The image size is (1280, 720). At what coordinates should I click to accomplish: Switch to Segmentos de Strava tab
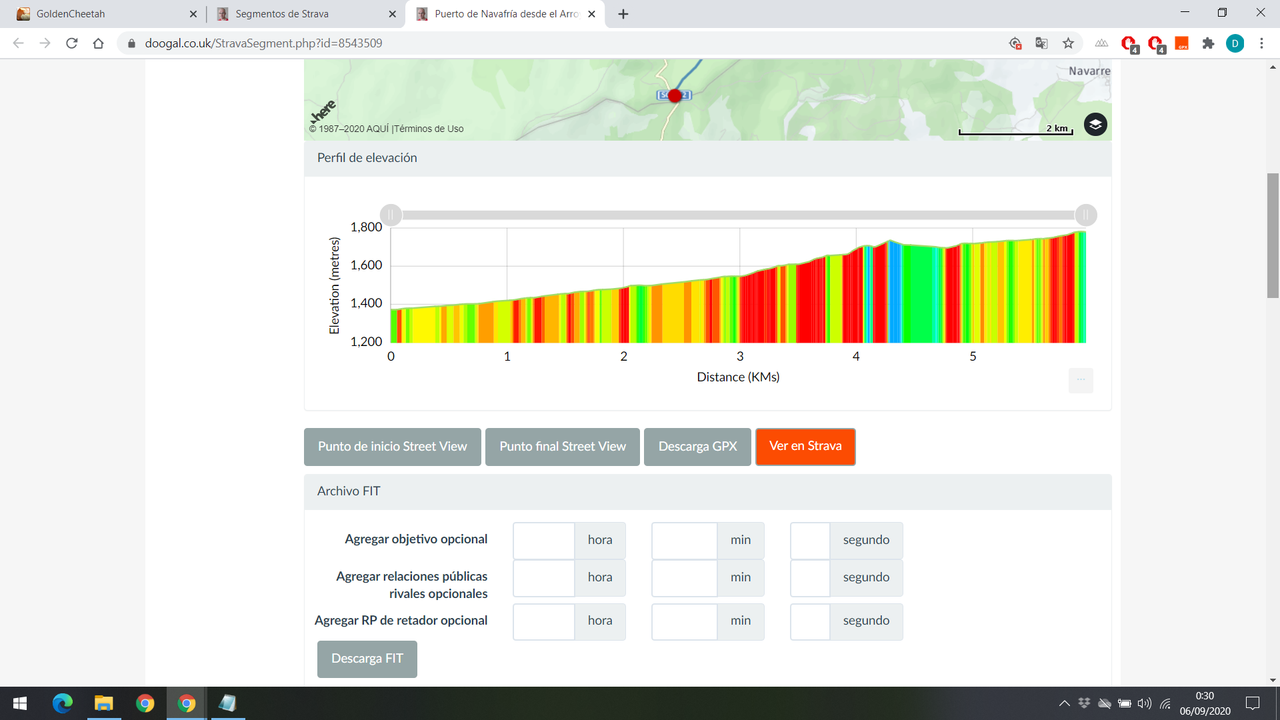(305, 14)
